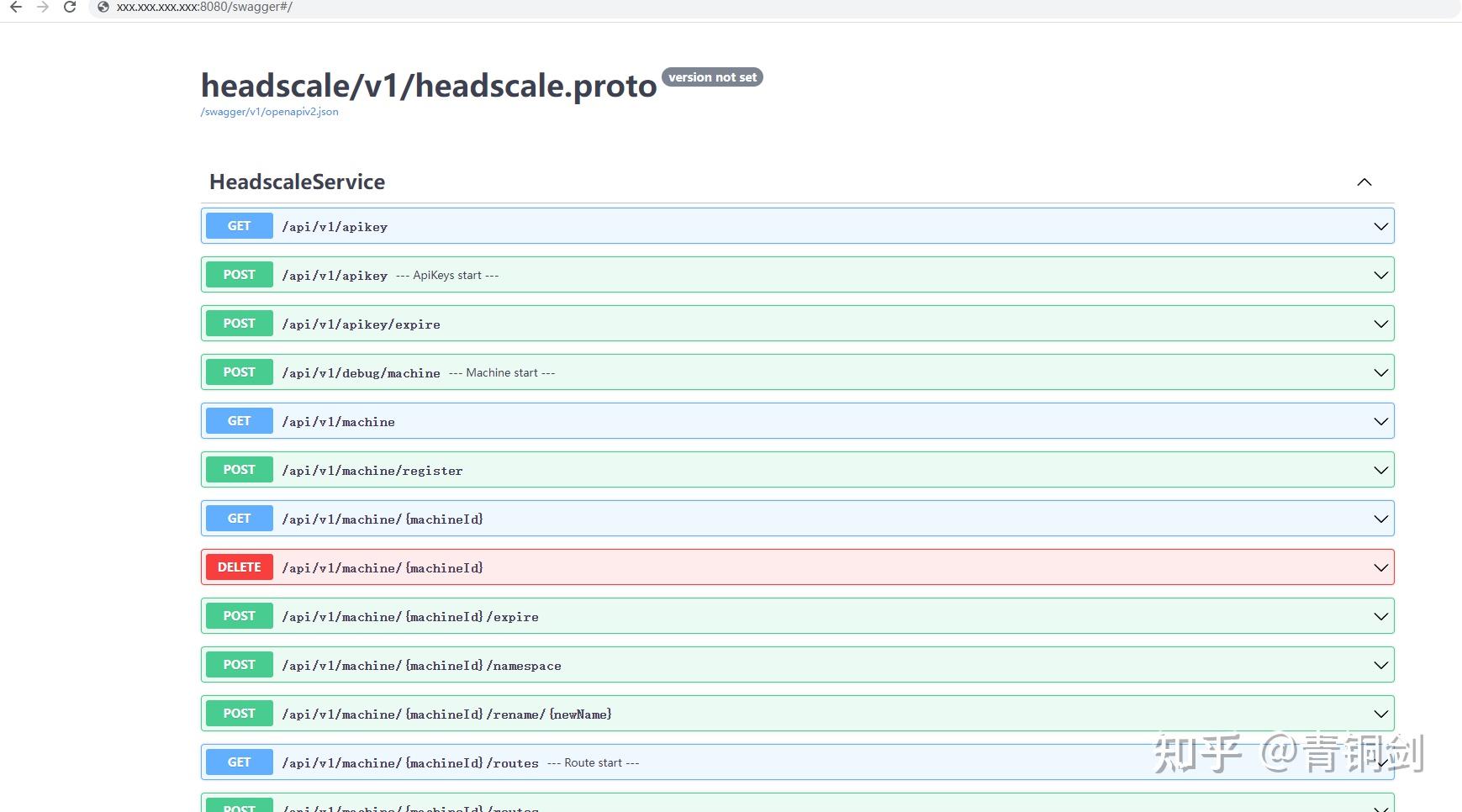Expand chevron for POST machineId namespace
Viewport: 1462px width, 812px height.
[x=1380, y=665]
